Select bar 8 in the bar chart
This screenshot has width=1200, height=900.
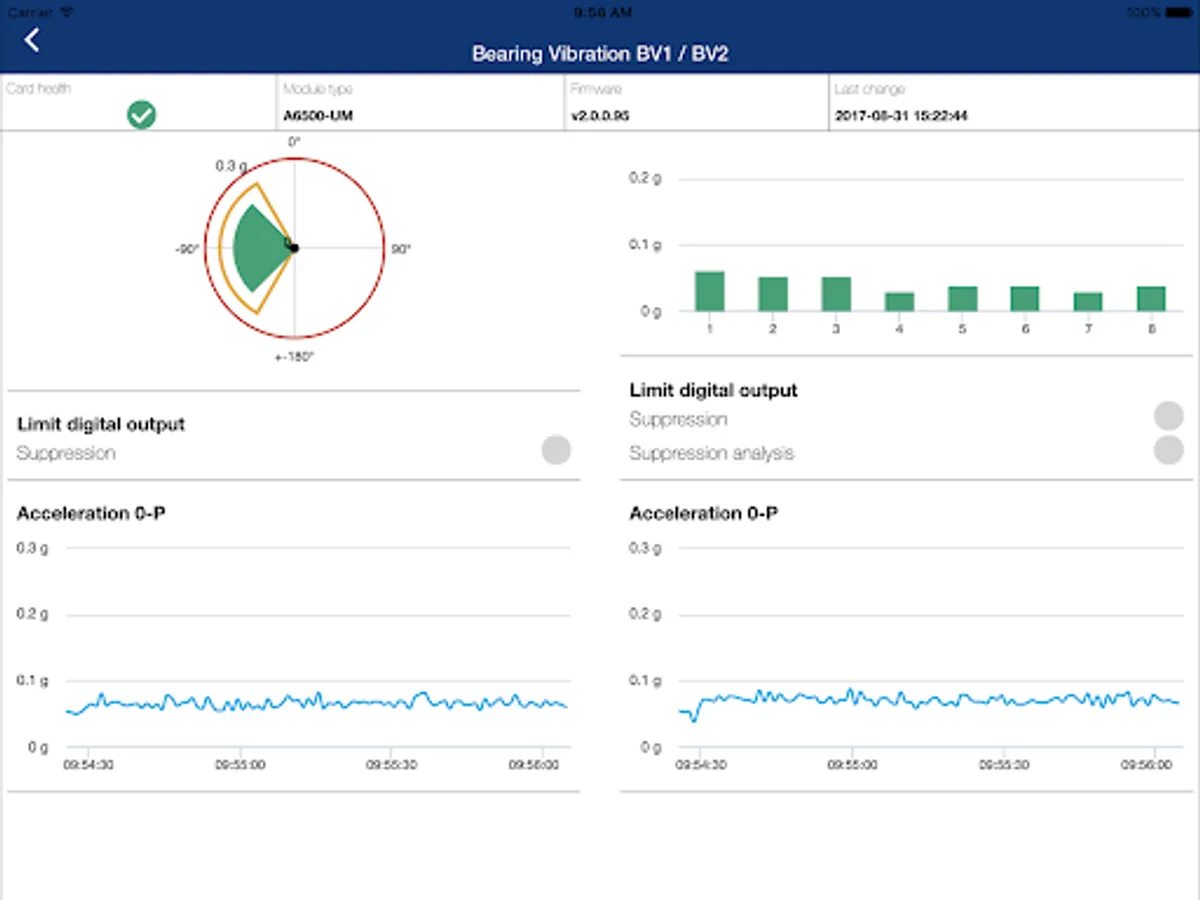(1151, 298)
